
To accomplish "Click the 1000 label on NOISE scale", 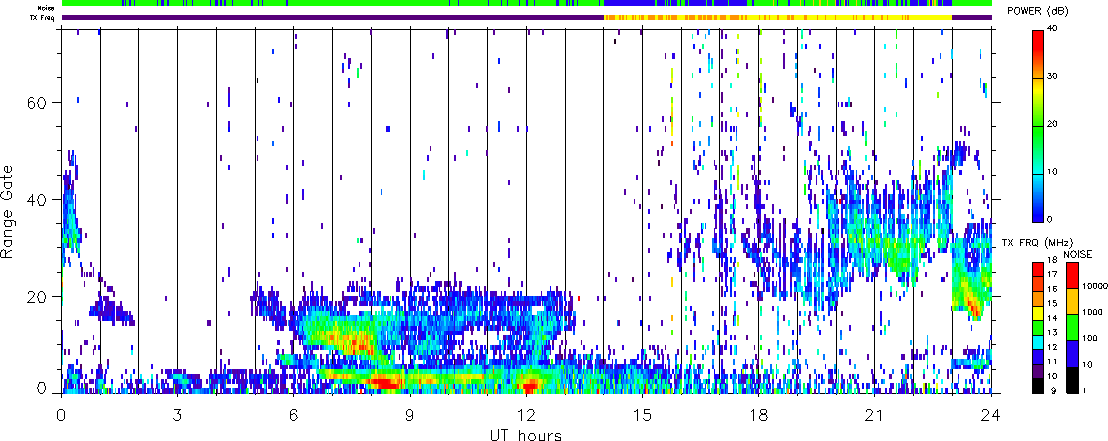I will pos(1091,314).
